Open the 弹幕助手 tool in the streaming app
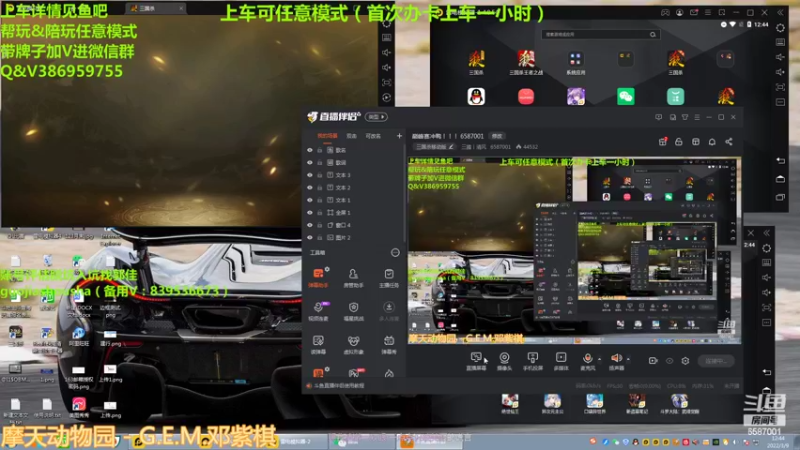 pos(318,278)
